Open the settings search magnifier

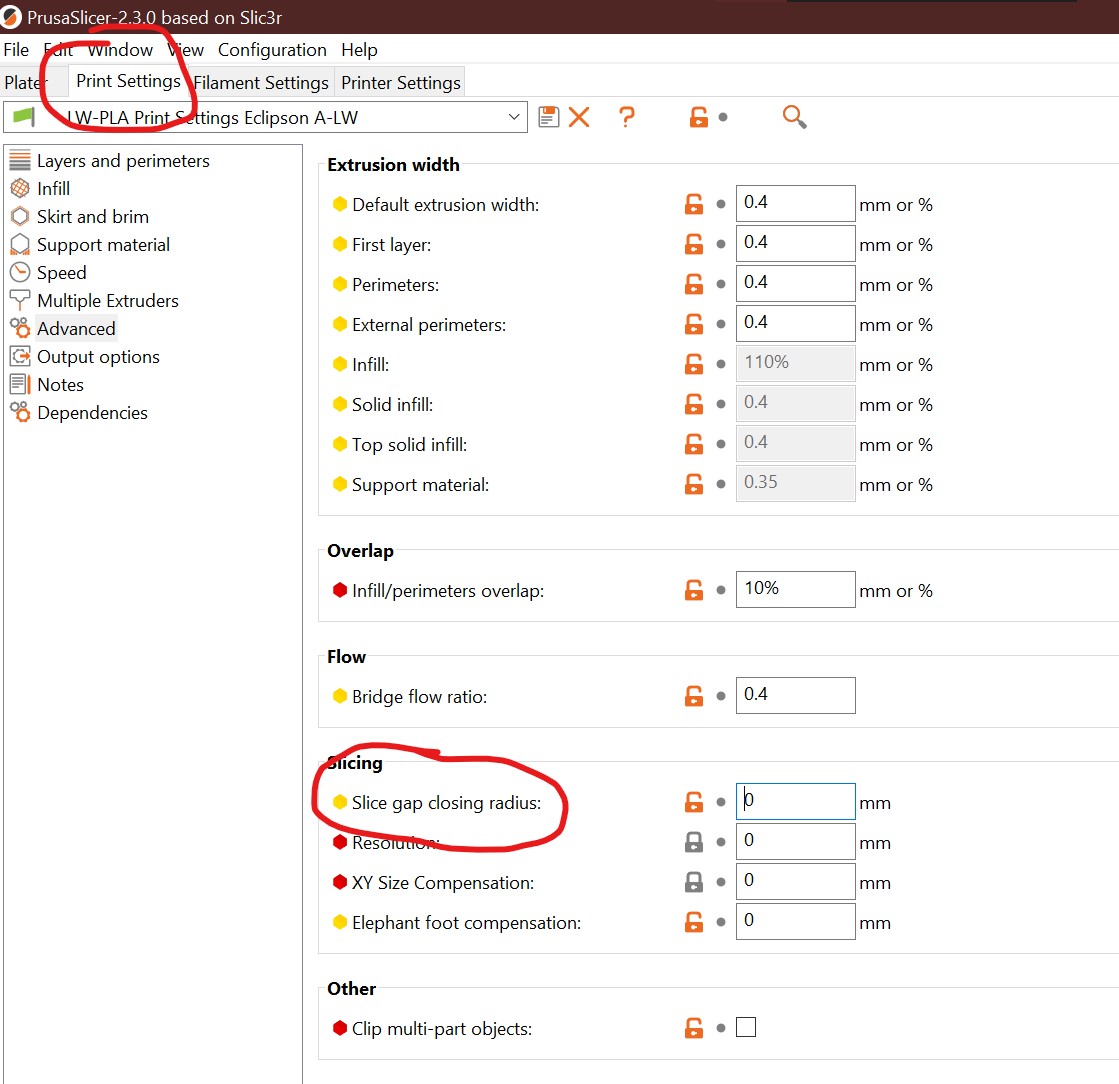tap(794, 117)
